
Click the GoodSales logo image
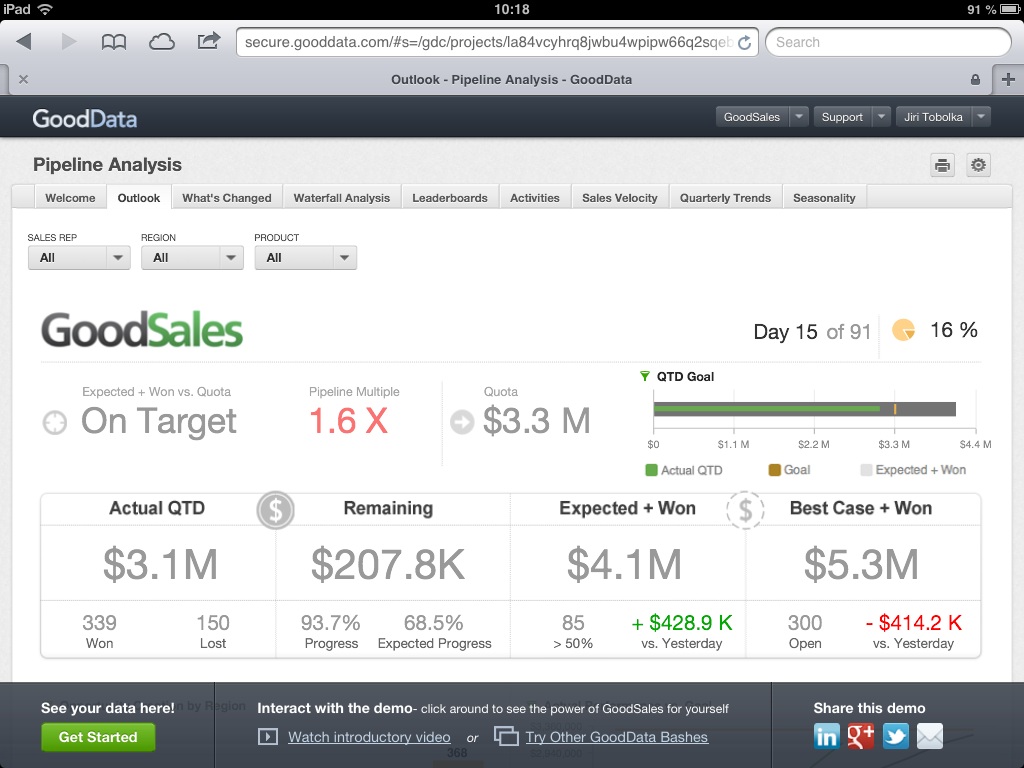pos(142,330)
